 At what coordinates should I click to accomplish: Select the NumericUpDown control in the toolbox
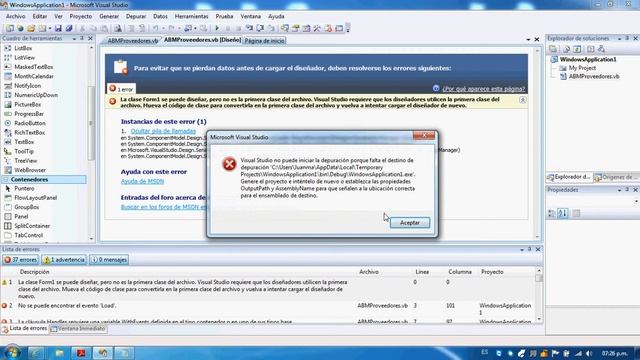(x=36, y=95)
